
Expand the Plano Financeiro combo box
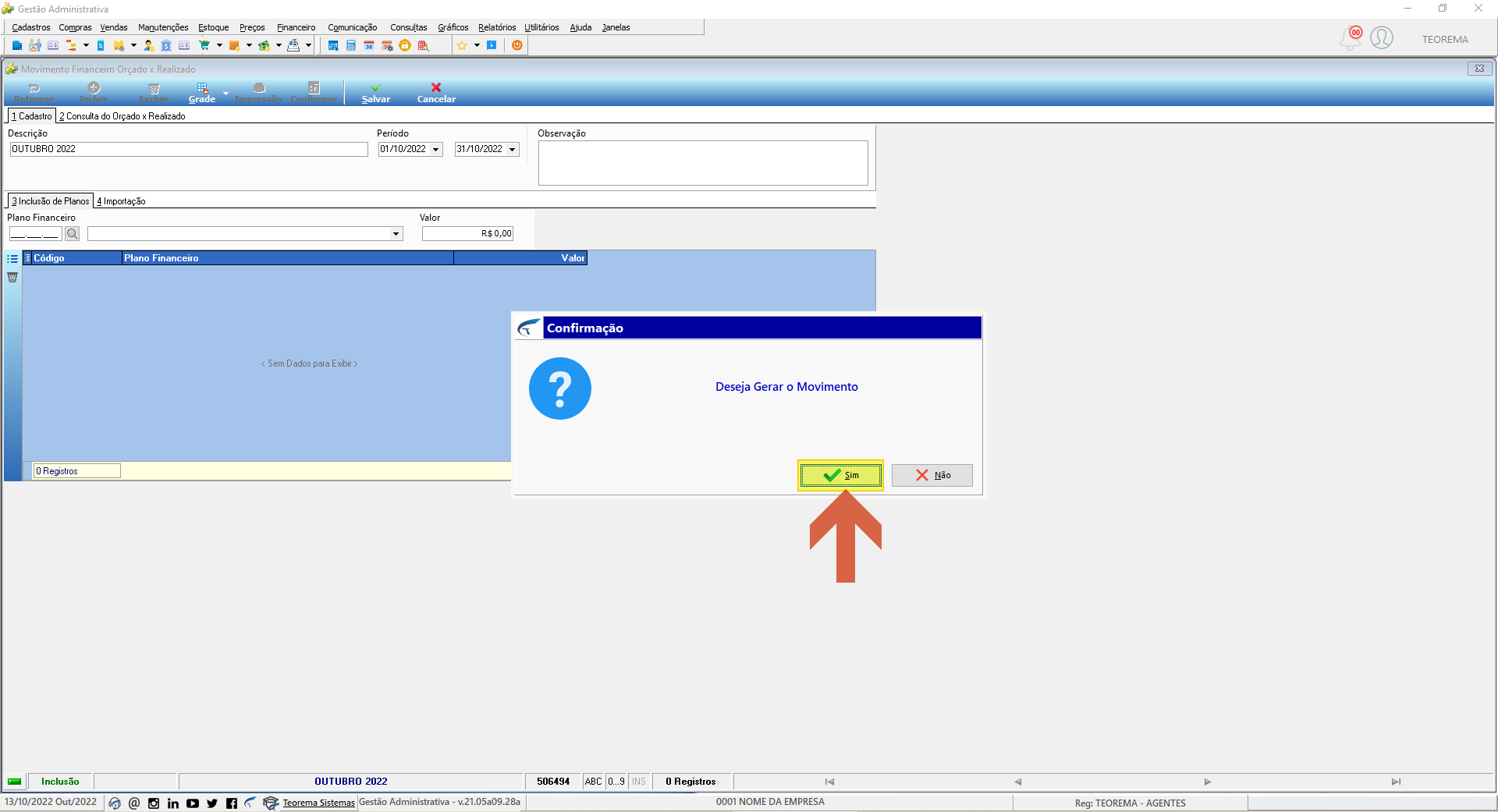[x=396, y=234]
